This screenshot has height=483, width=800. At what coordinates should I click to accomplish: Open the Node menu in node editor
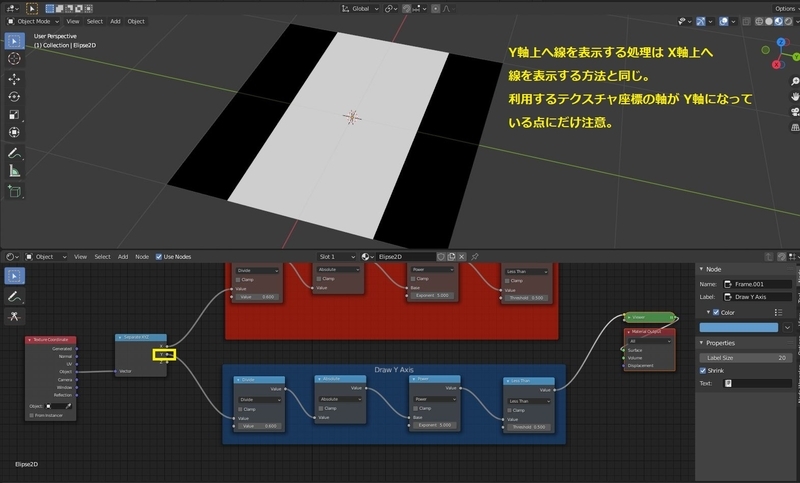click(x=142, y=257)
